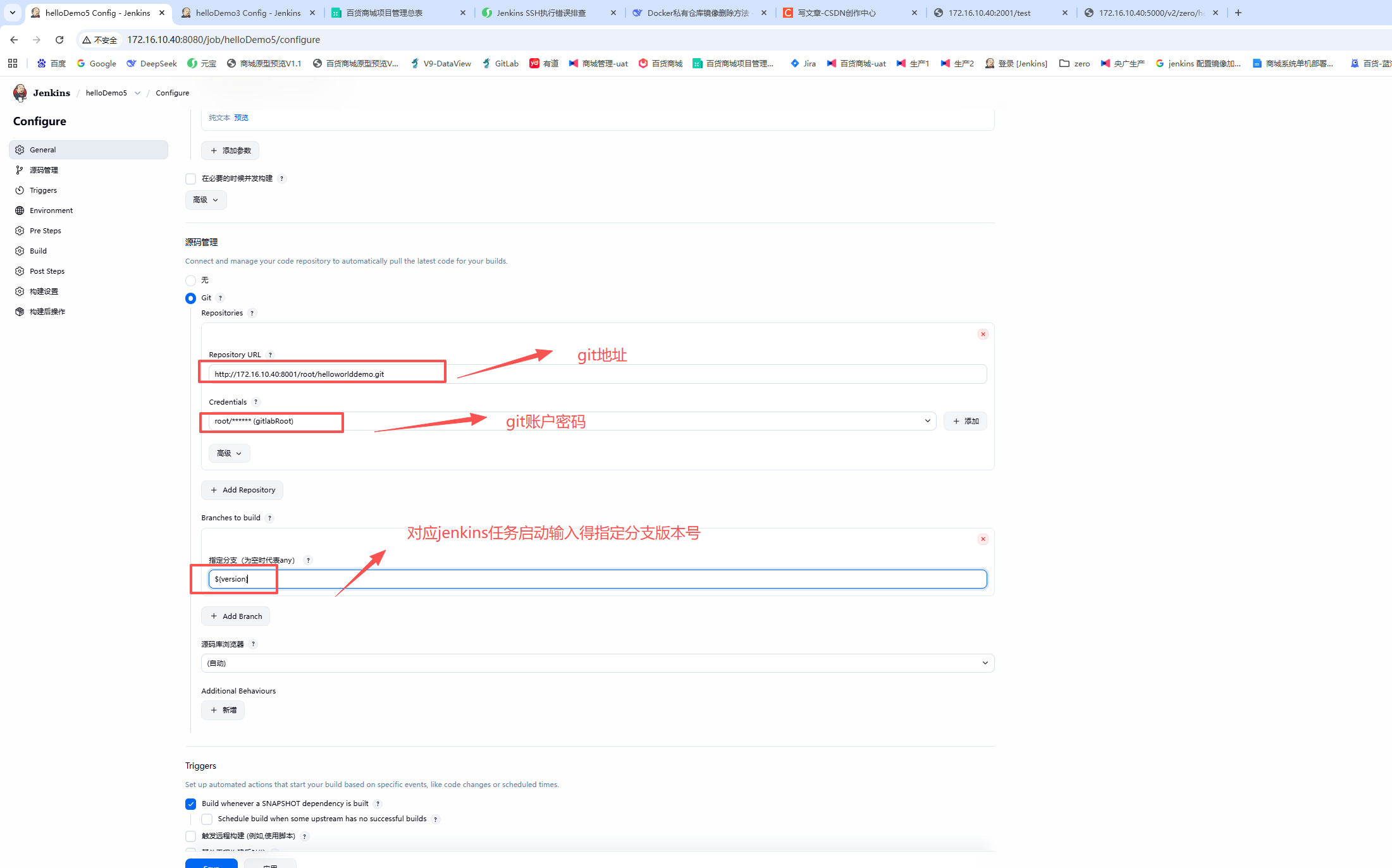Enable 触发远程构建 checkbox
The height and width of the screenshot is (868, 1392).
point(190,836)
